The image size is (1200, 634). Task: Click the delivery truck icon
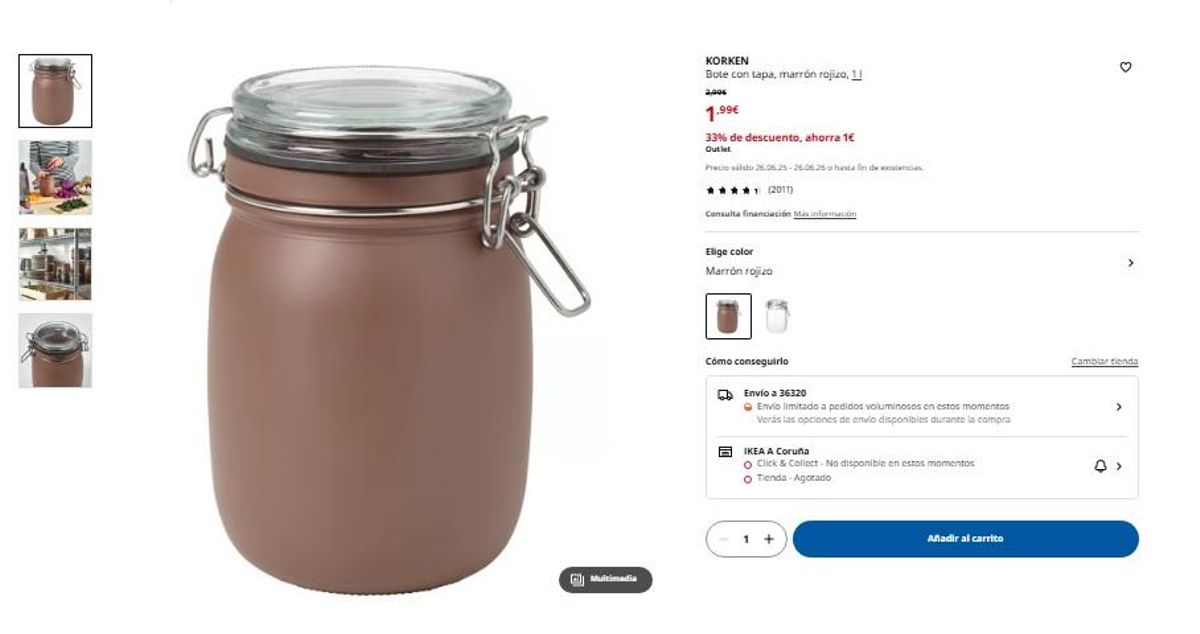point(725,395)
